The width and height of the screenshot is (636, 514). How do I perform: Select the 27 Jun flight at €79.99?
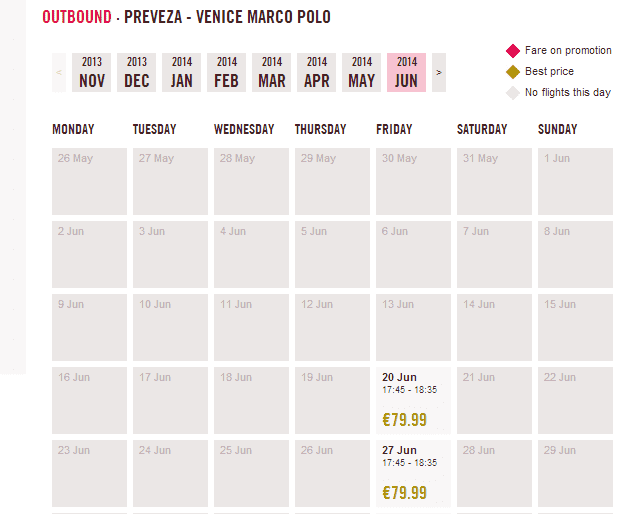(x=413, y=473)
